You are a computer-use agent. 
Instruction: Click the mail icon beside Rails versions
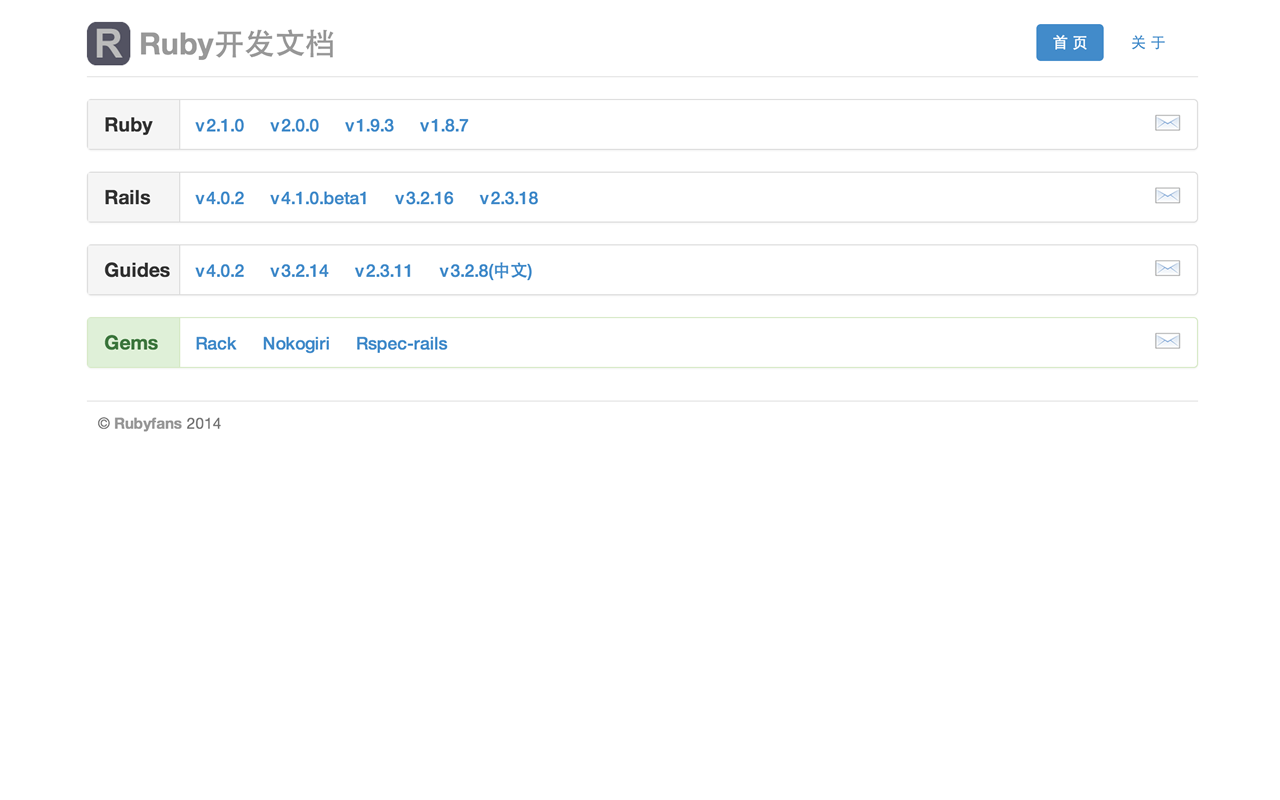pyautogui.click(x=1167, y=195)
